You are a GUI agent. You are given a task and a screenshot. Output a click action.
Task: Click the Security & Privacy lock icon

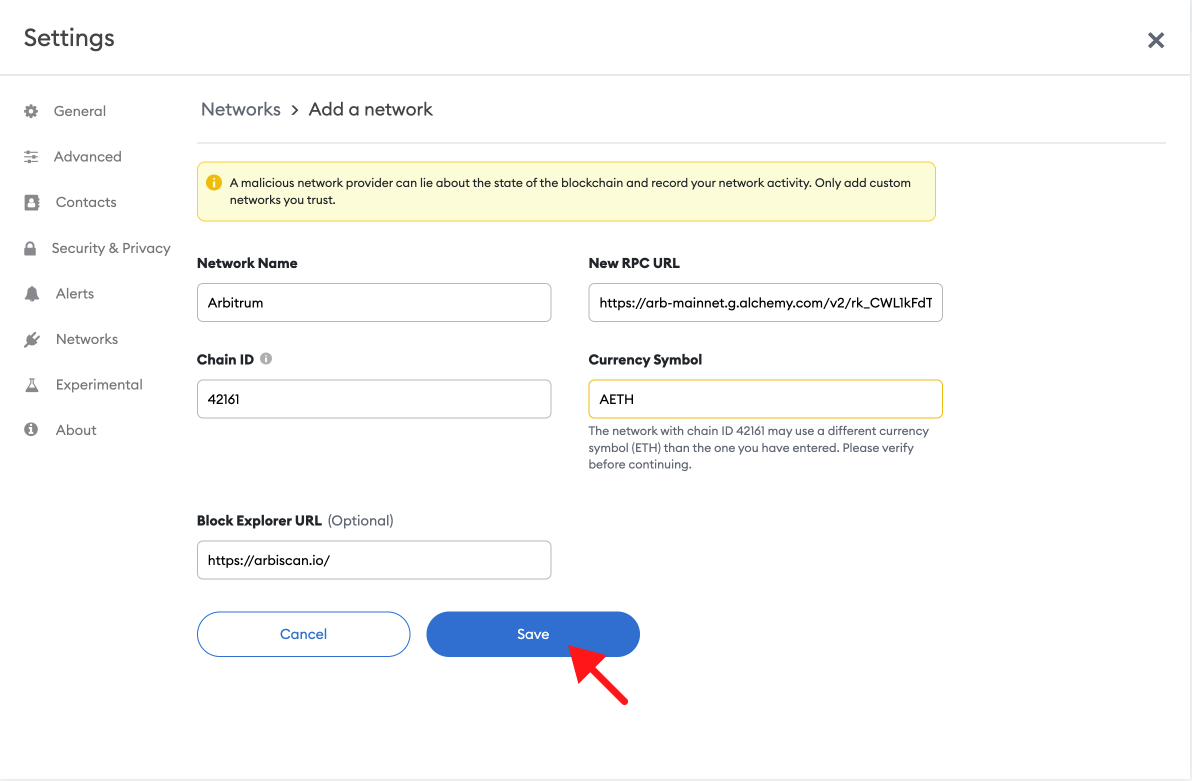click(x=30, y=248)
